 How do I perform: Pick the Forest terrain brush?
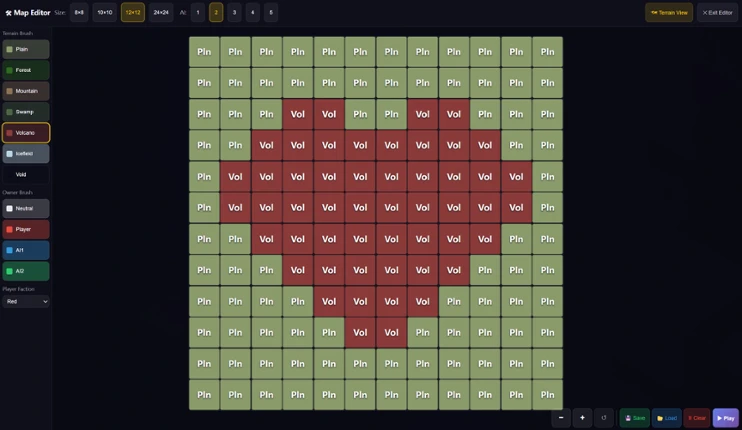tap(26, 70)
